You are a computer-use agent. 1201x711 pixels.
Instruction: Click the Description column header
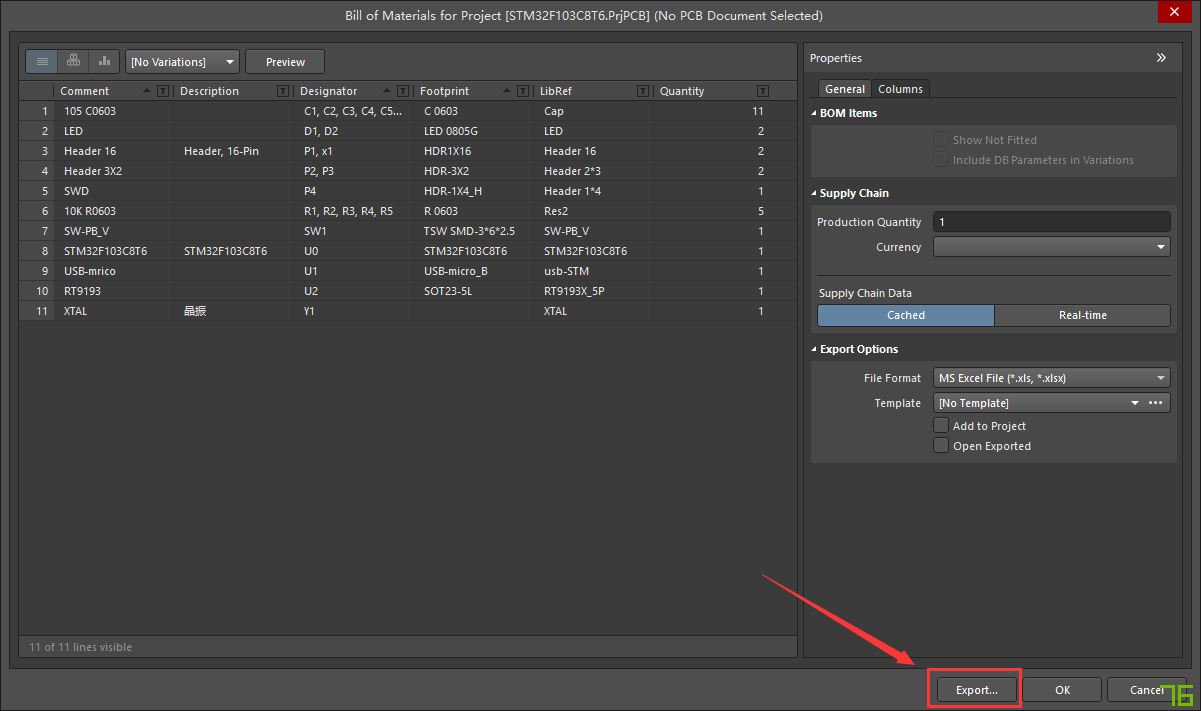tap(209, 91)
